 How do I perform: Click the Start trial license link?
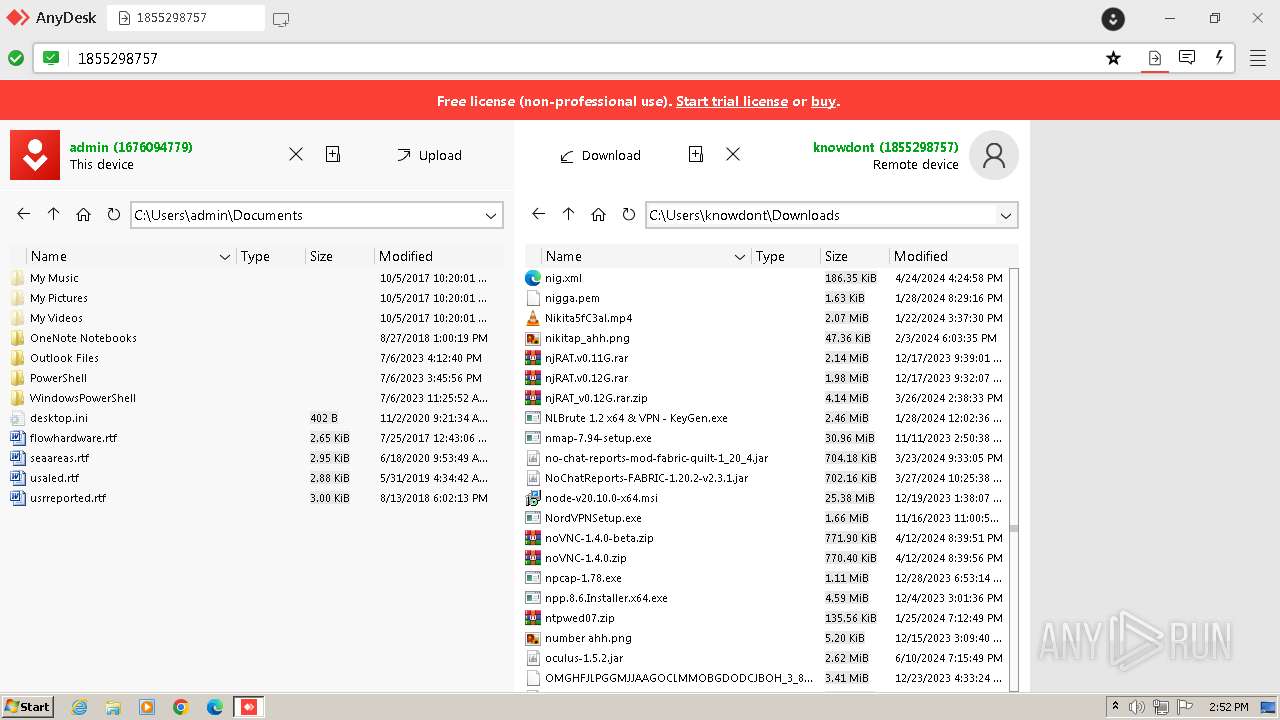[x=732, y=101]
